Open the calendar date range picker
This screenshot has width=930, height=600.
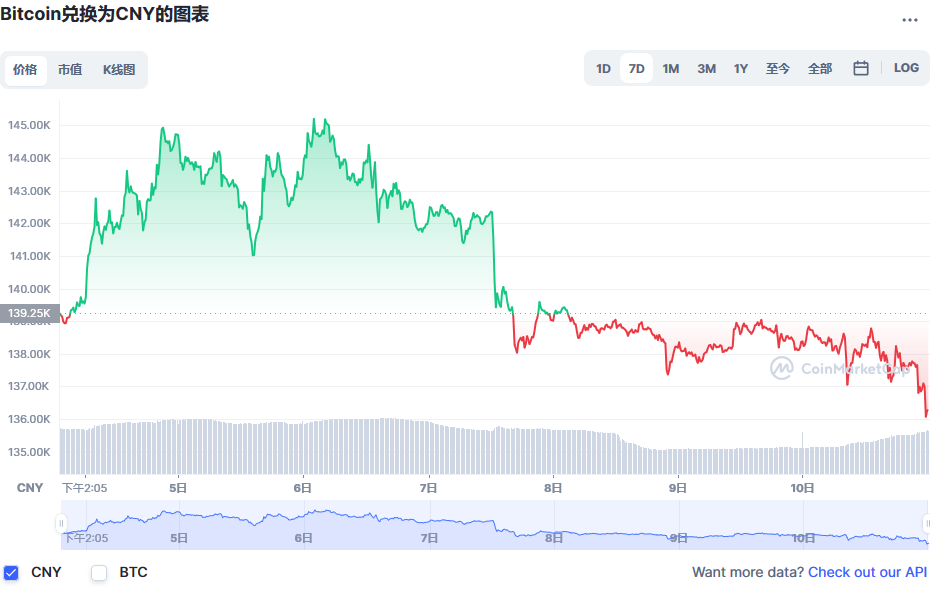click(x=861, y=68)
